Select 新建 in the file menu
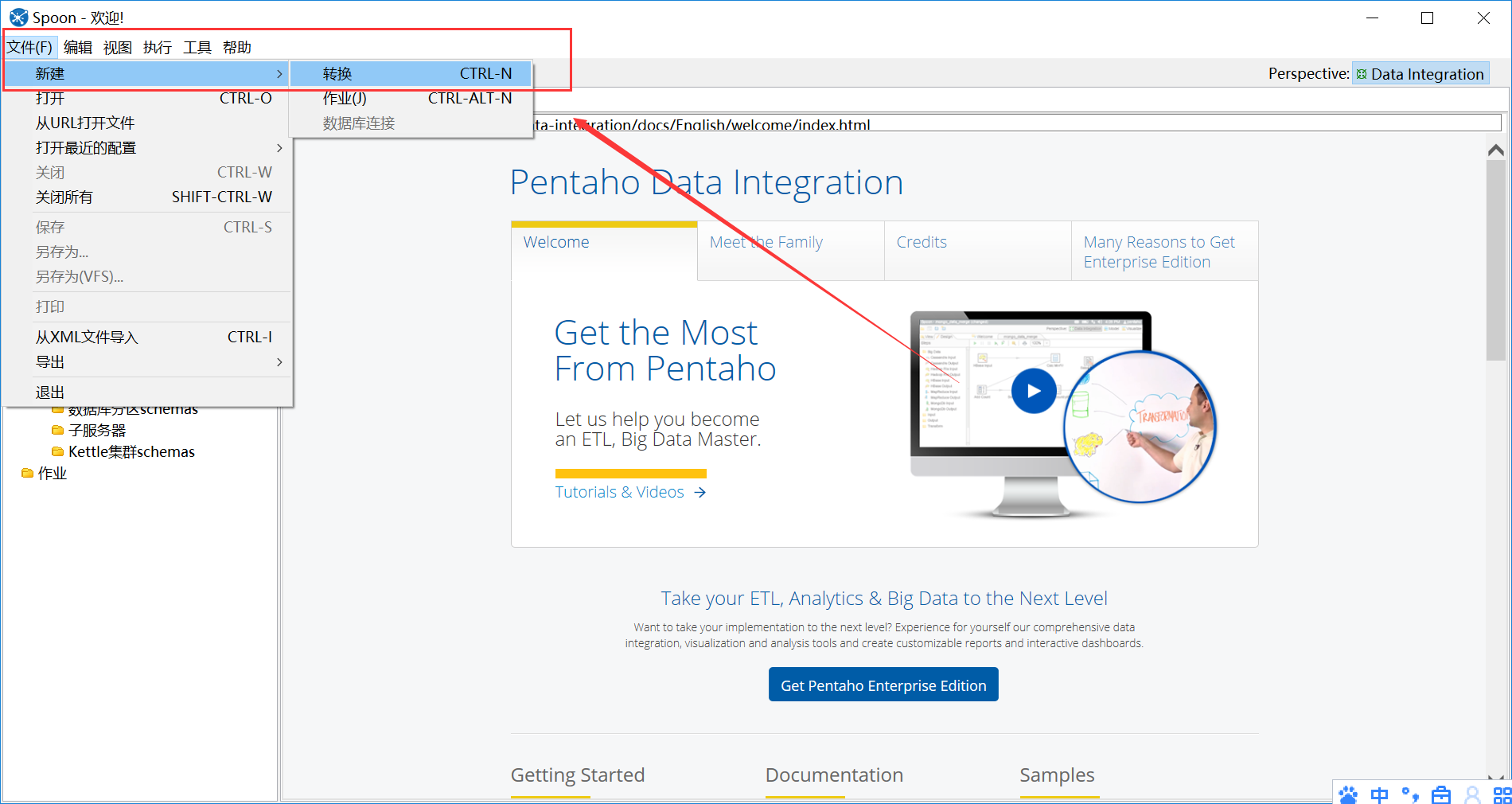Image resolution: width=1512 pixels, height=804 pixels. pos(146,73)
